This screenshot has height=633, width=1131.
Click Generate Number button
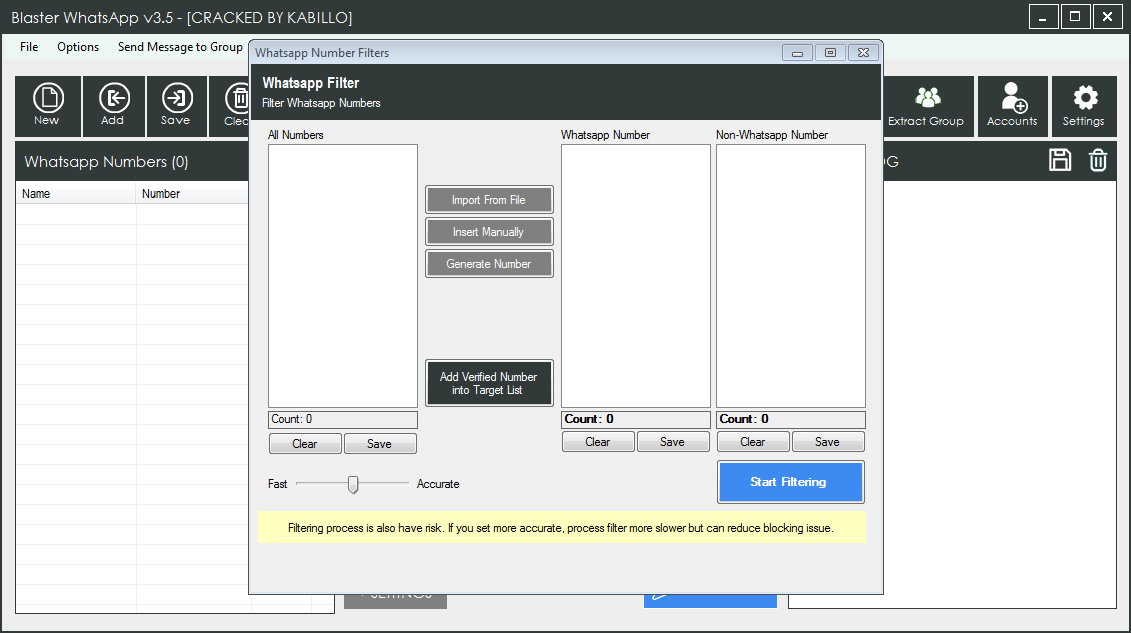(489, 264)
